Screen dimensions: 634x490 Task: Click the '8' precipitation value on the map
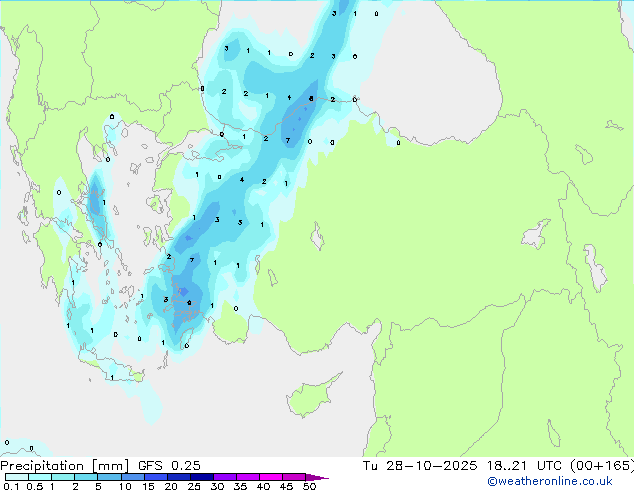(x=311, y=98)
